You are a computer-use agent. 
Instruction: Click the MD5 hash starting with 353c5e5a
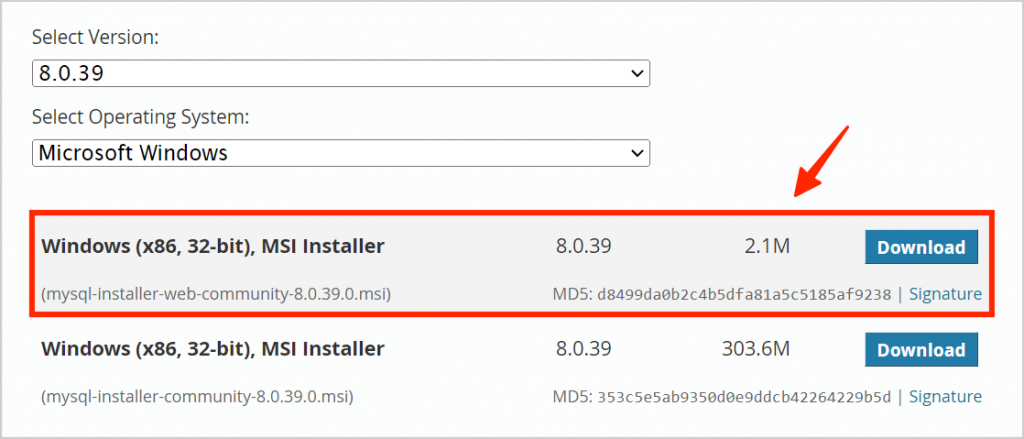coord(744,397)
